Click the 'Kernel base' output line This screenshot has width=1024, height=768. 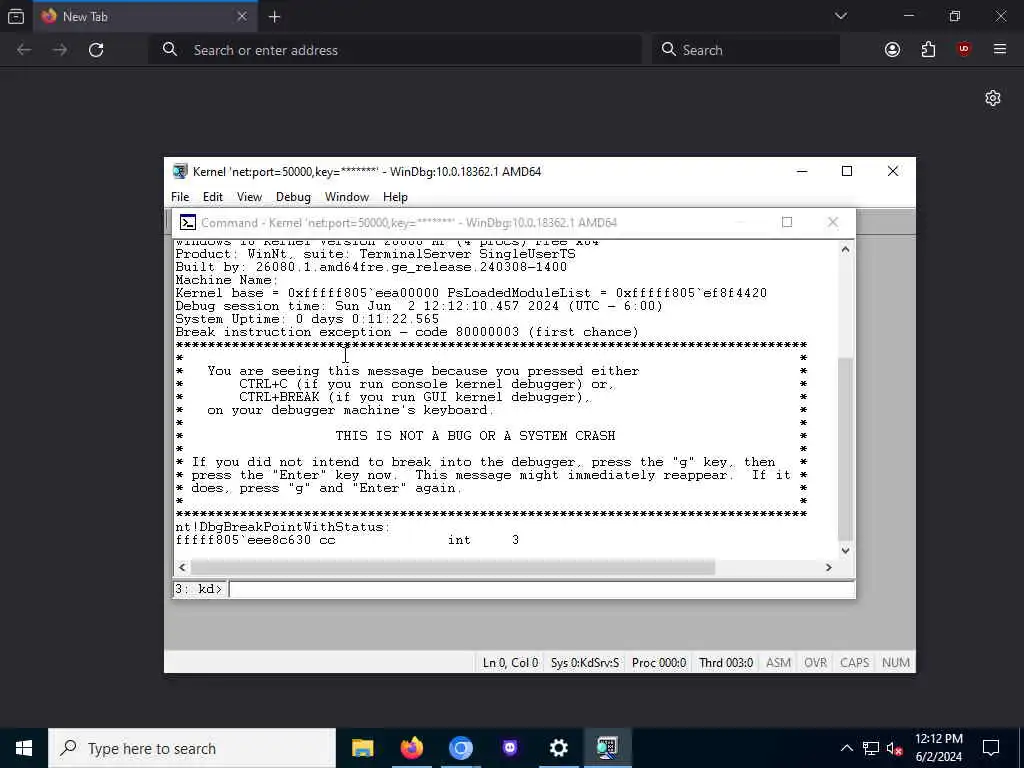(471, 293)
